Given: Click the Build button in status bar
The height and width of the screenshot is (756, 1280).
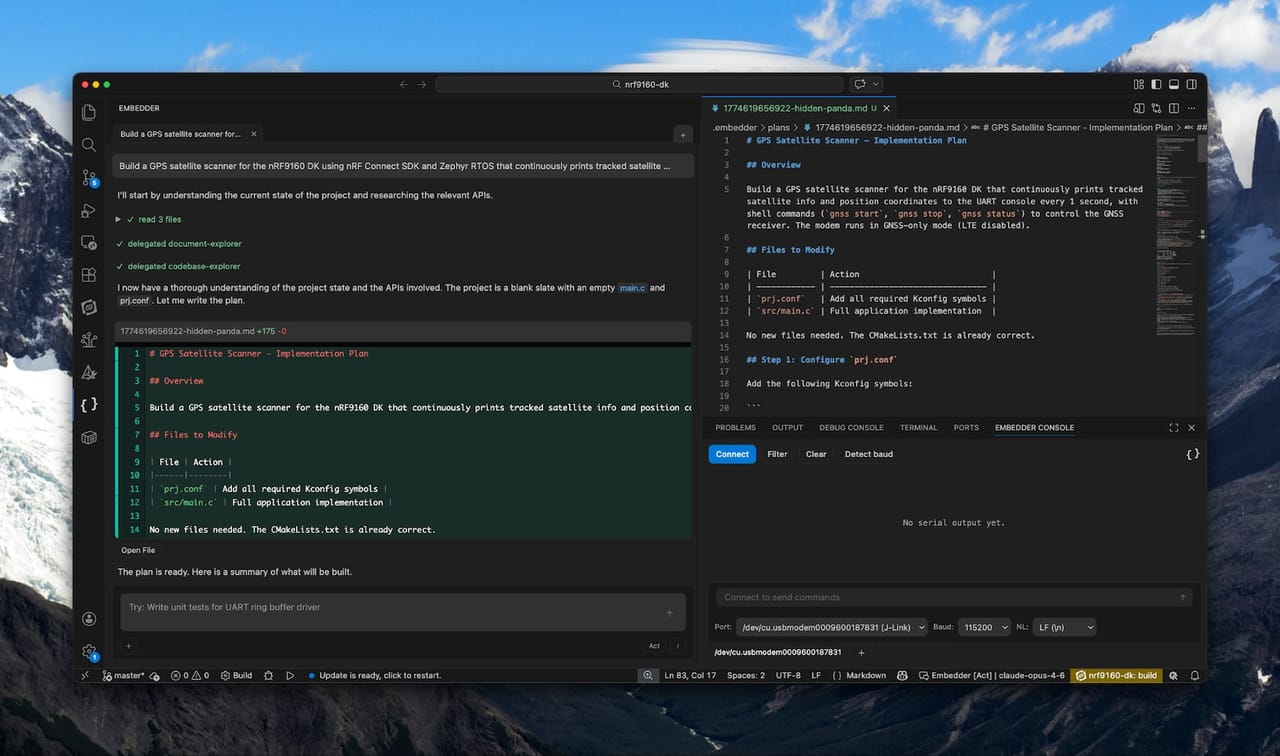Looking at the screenshot, I should pos(236,676).
